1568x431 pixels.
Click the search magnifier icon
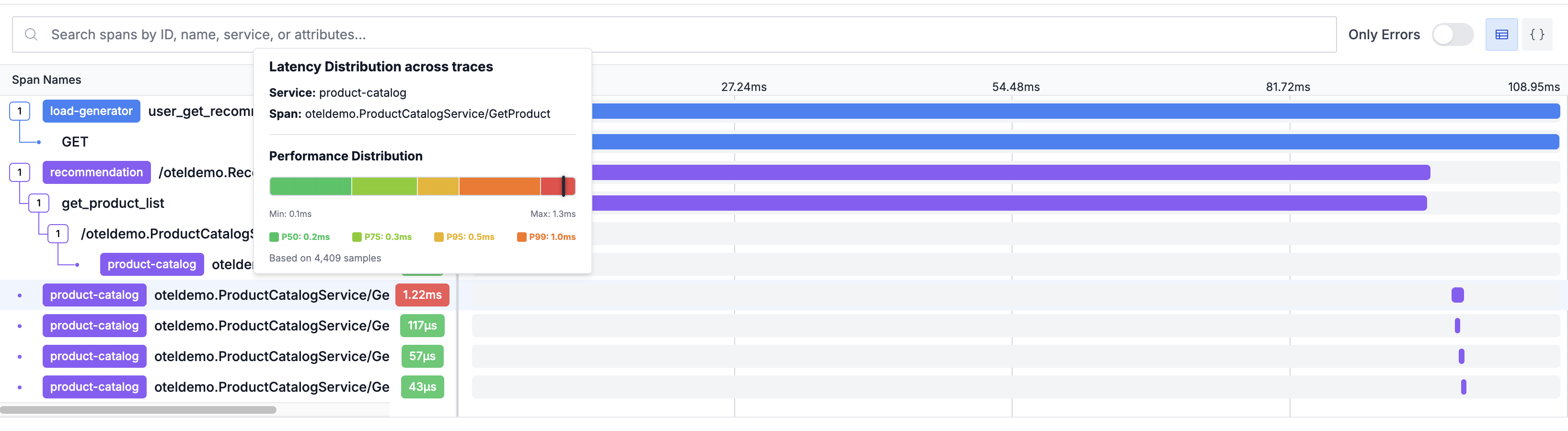tap(31, 34)
